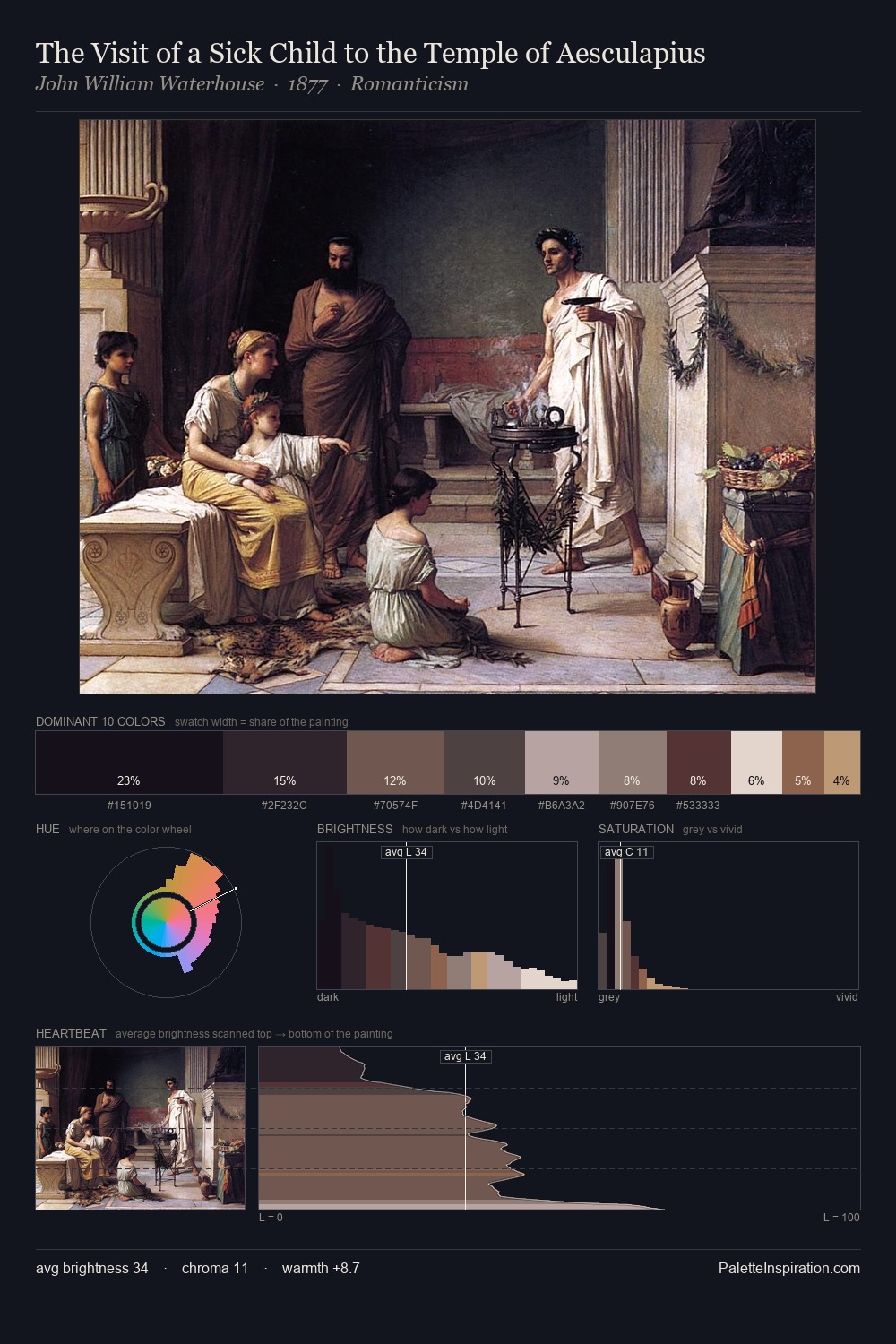Click the 'grey' saturation axis label
Screen dimensions: 896x1344
609,997
